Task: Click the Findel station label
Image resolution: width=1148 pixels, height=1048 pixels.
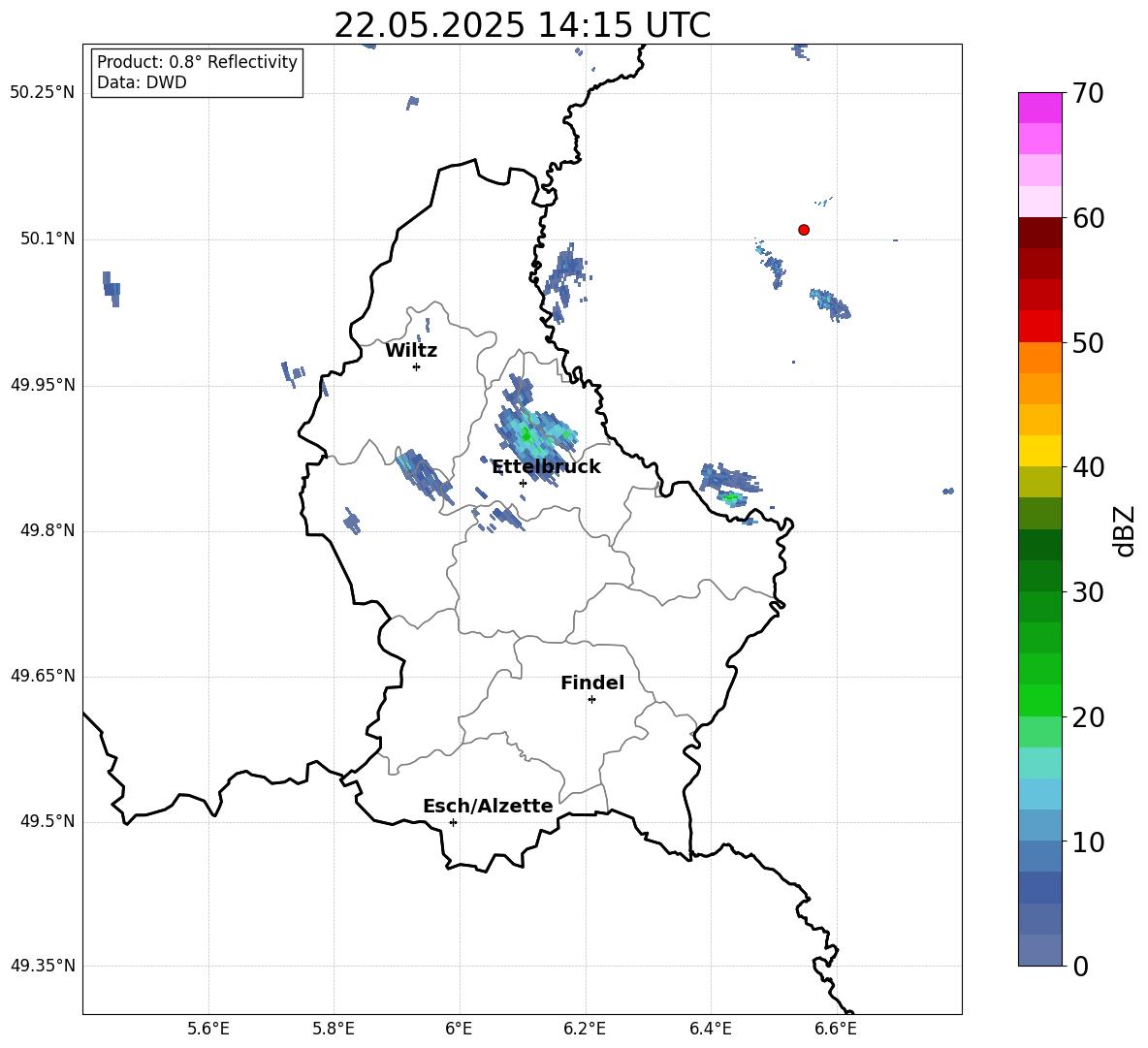Action: point(592,683)
